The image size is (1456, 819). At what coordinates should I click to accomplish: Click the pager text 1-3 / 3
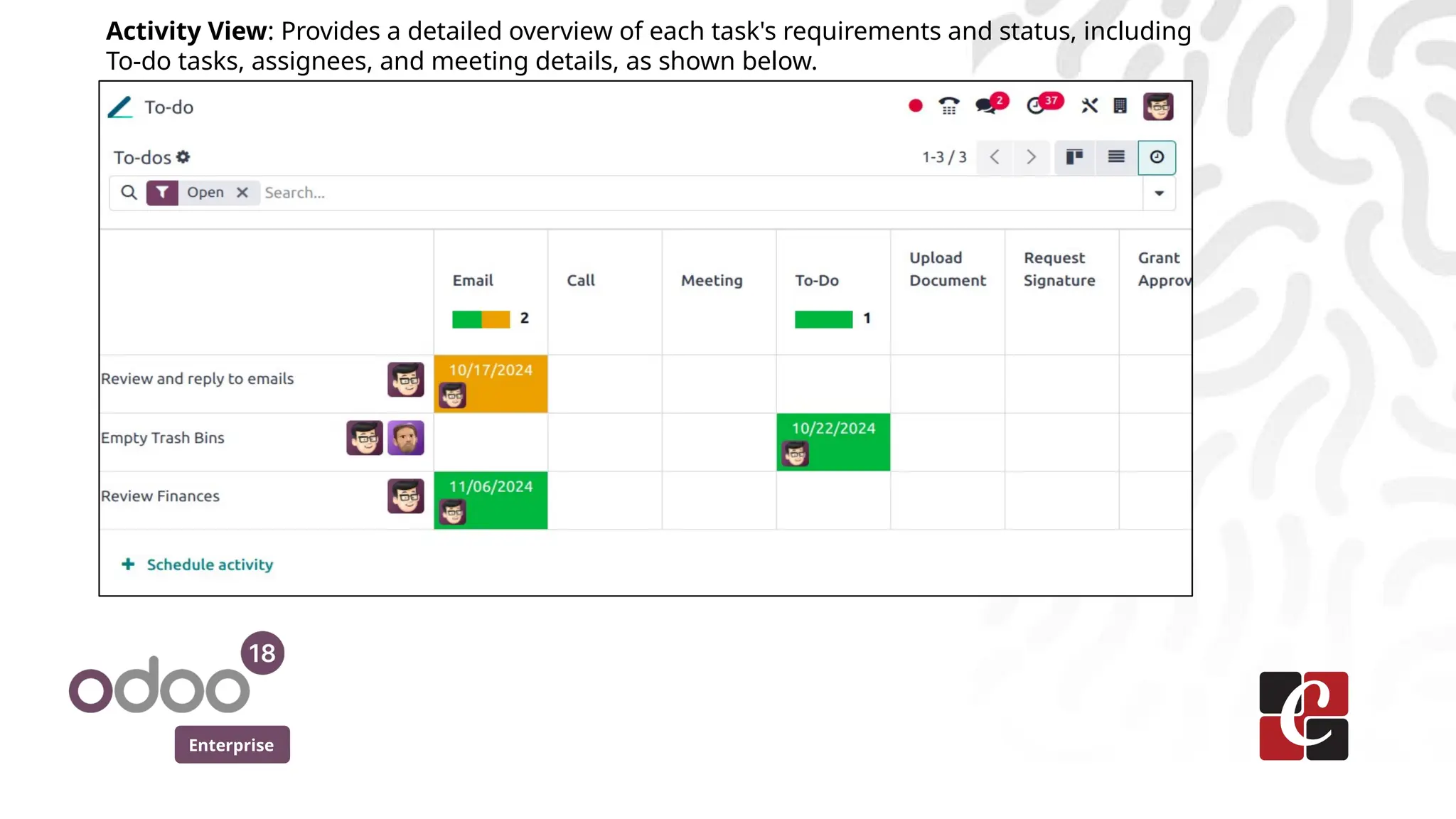[944, 157]
